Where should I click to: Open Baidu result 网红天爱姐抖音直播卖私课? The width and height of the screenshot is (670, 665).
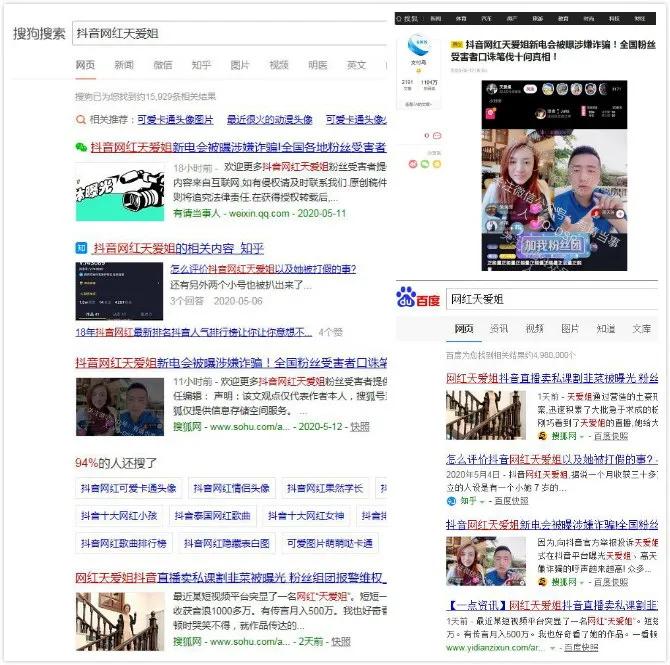coord(552,378)
